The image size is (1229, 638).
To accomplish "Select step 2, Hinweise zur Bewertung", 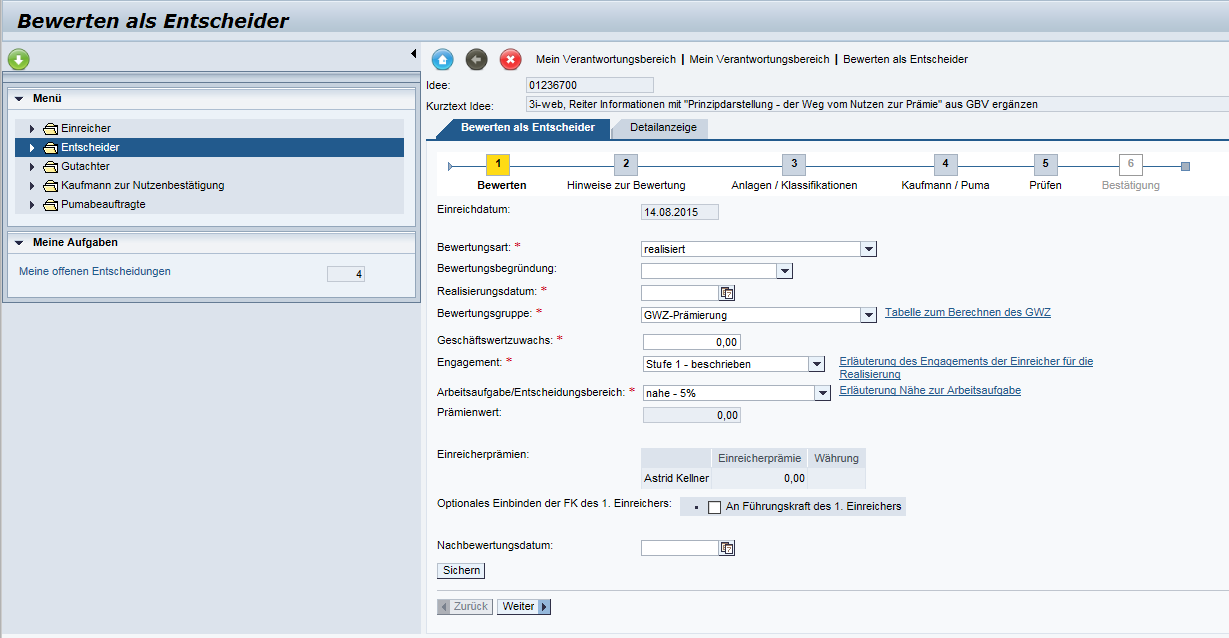I will point(625,161).
